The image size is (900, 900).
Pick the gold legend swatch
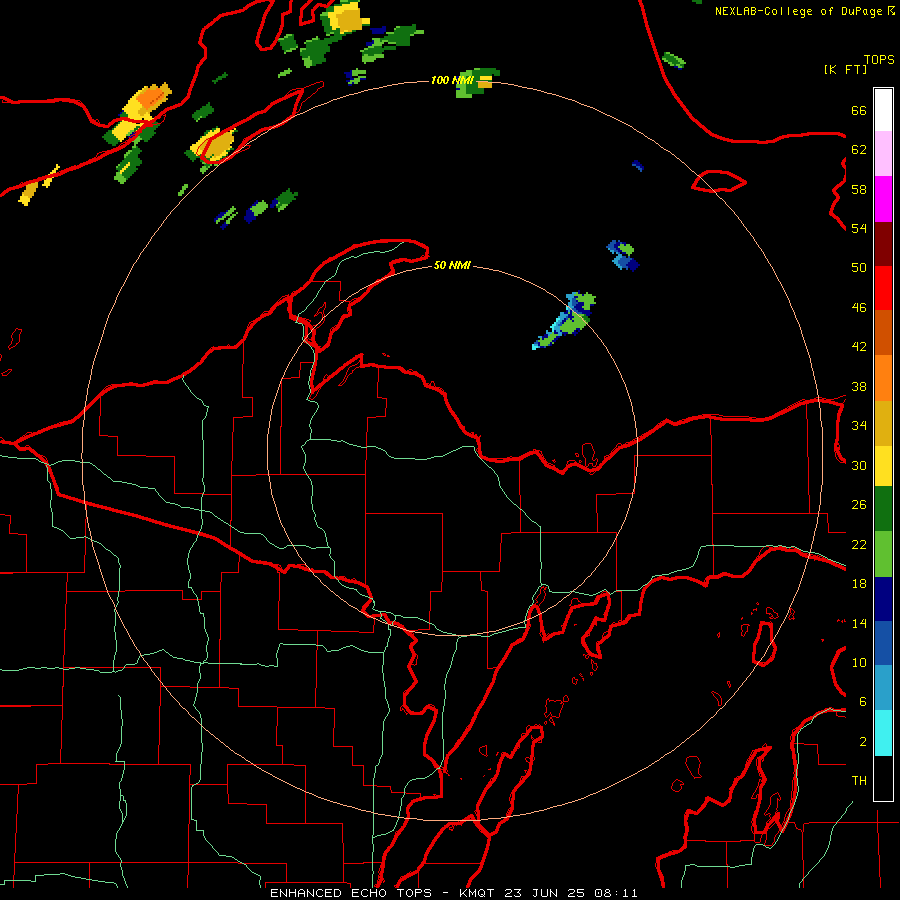point(883,423)
